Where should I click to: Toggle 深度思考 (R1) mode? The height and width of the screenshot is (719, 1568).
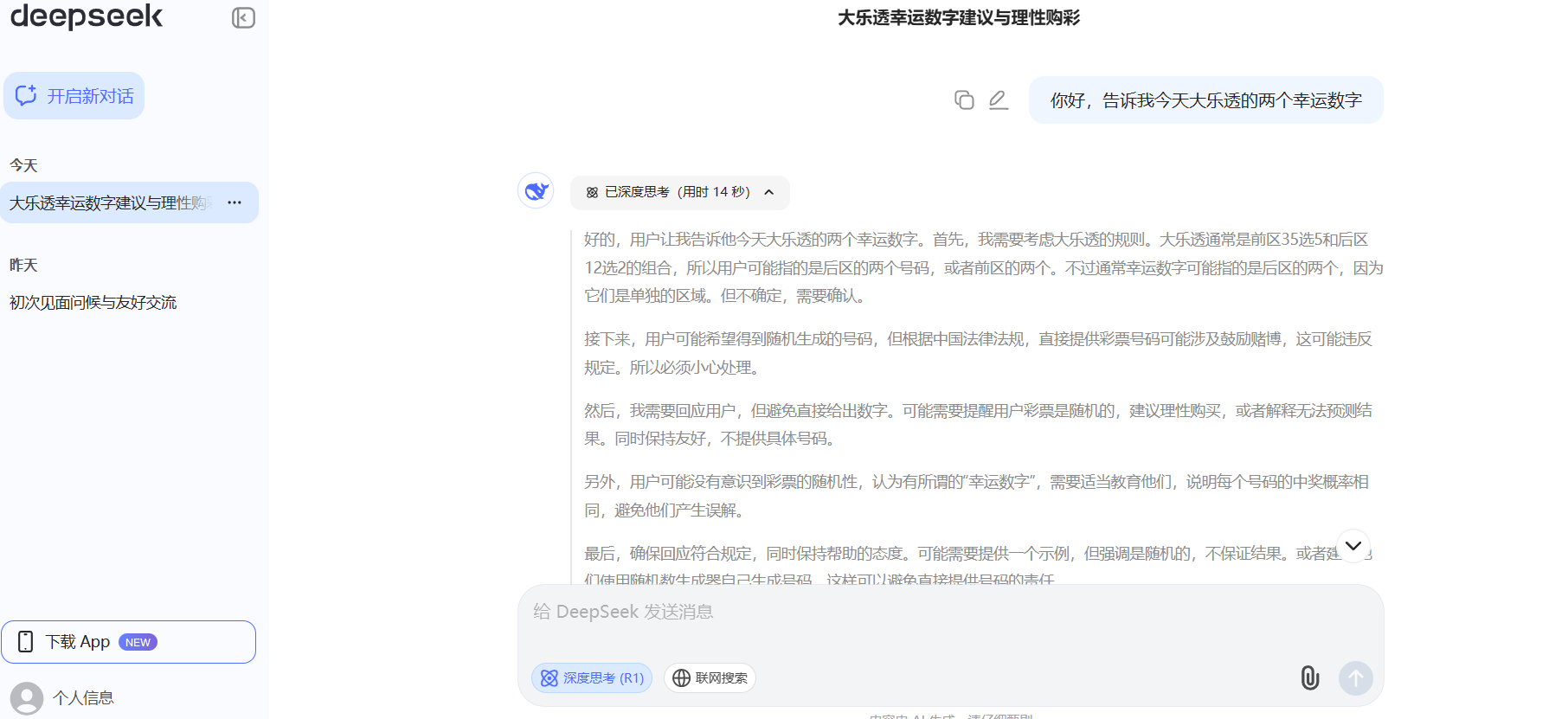pyautogui.click(x=592, y=678)
